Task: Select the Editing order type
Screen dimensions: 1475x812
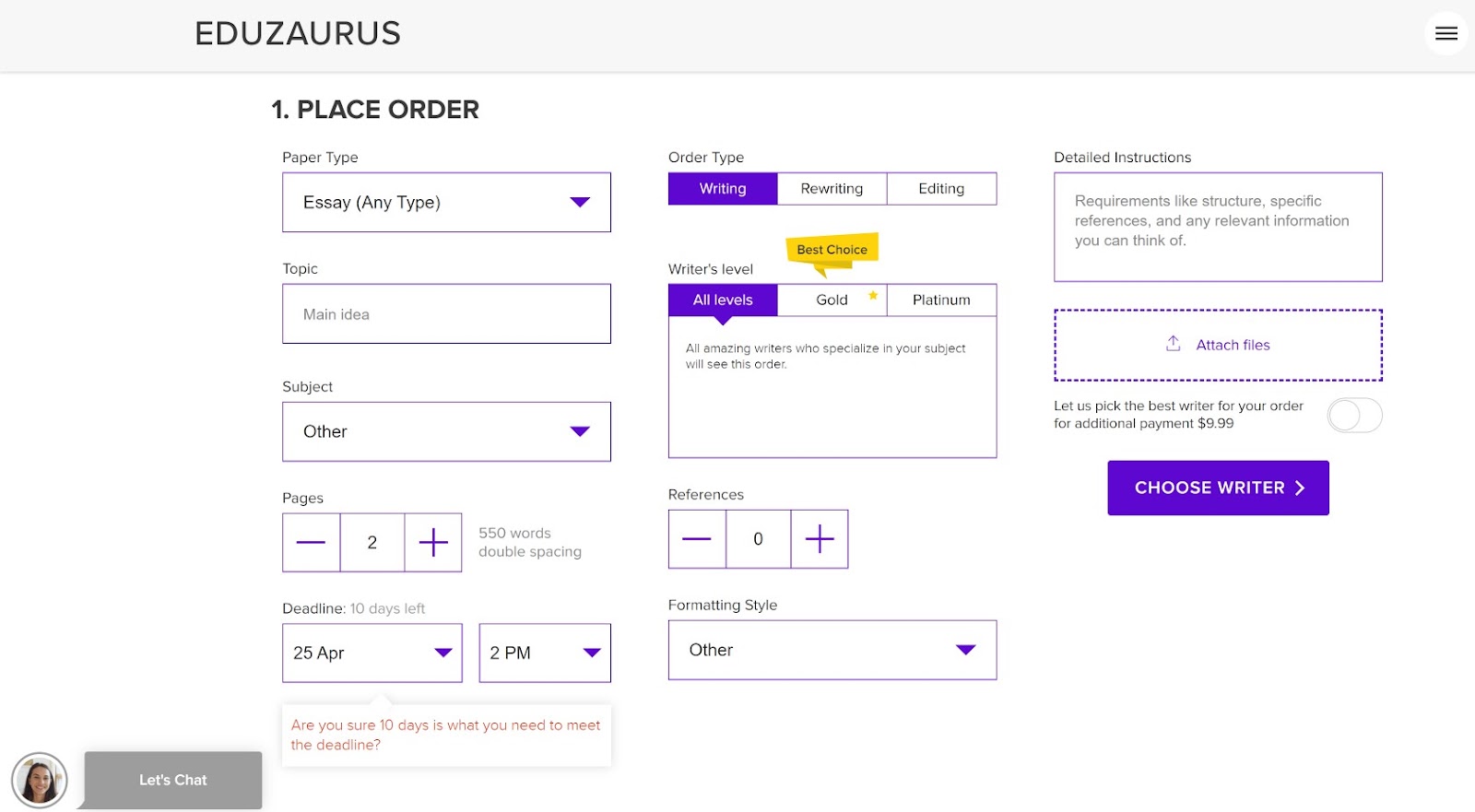Action: [941, 189]
